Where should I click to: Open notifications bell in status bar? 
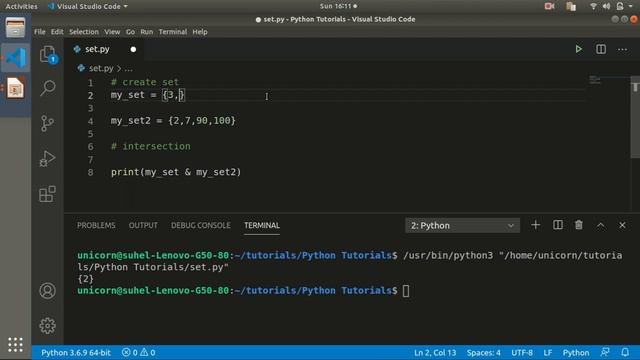tap(625, 352)
